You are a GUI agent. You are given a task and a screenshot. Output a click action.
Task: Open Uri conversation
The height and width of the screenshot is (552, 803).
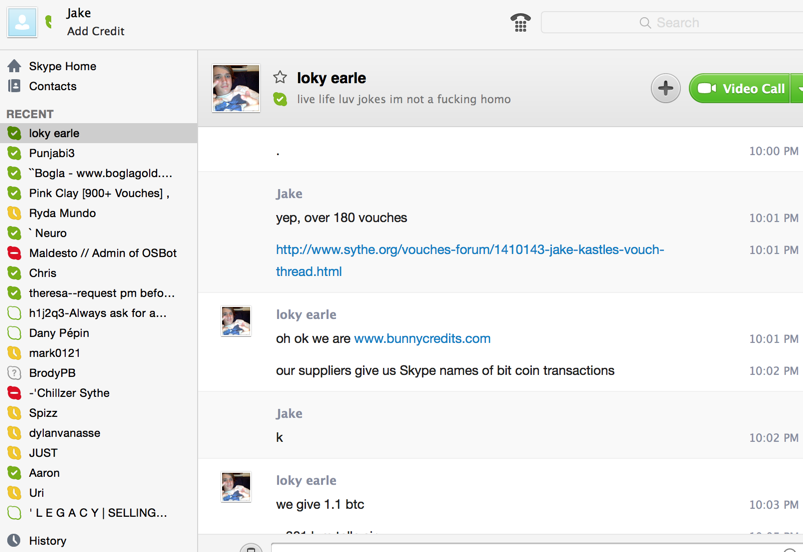tap(98, 493)
